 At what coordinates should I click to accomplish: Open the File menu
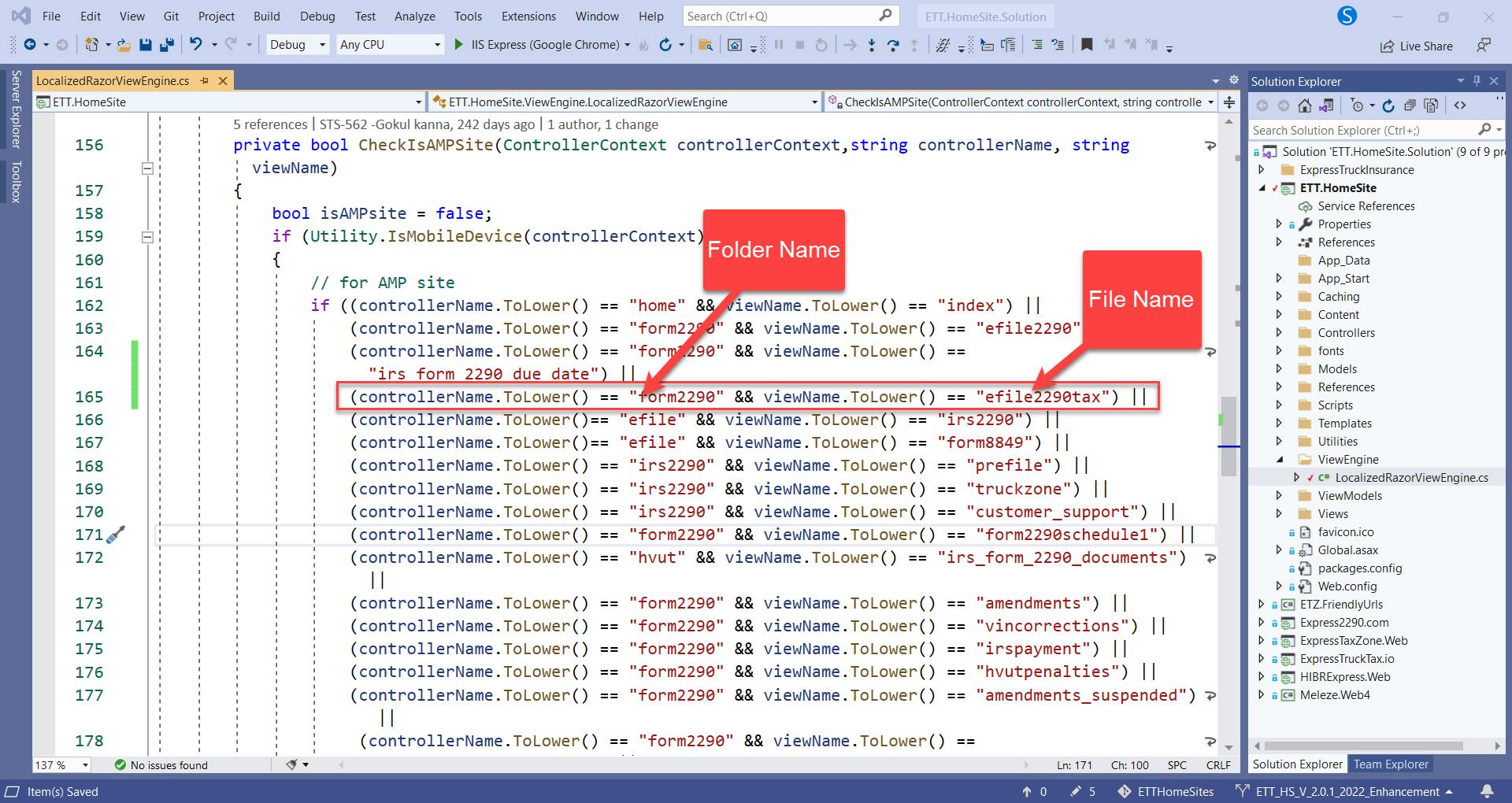51,16
